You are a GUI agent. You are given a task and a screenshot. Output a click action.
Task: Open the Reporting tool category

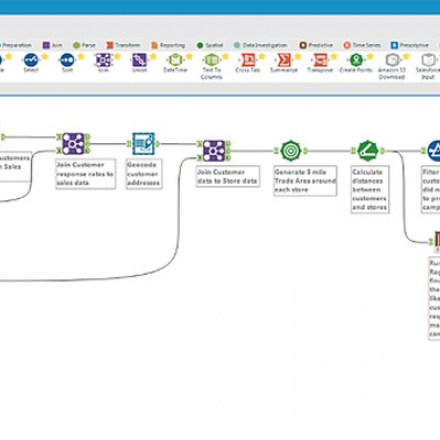tap(168, 45)
